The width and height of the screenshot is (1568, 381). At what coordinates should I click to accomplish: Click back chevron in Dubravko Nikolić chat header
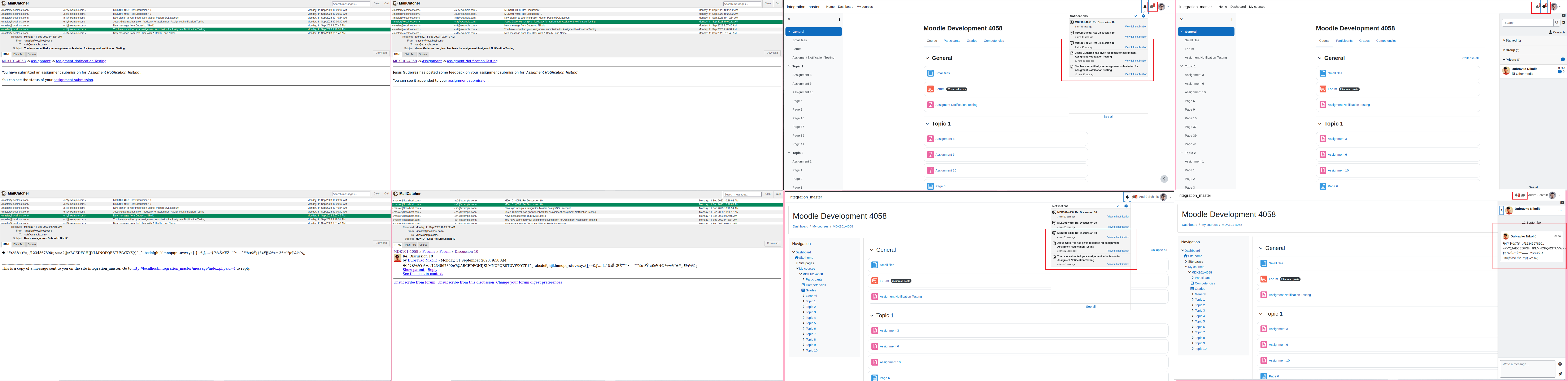tap(1502, 210)
